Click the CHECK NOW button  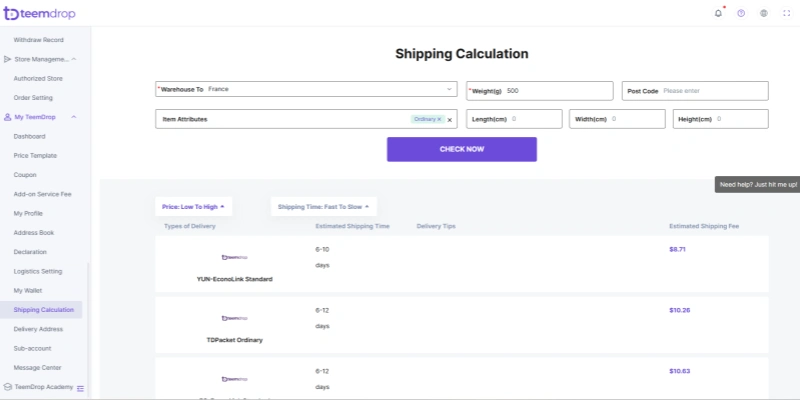point(462,149)
